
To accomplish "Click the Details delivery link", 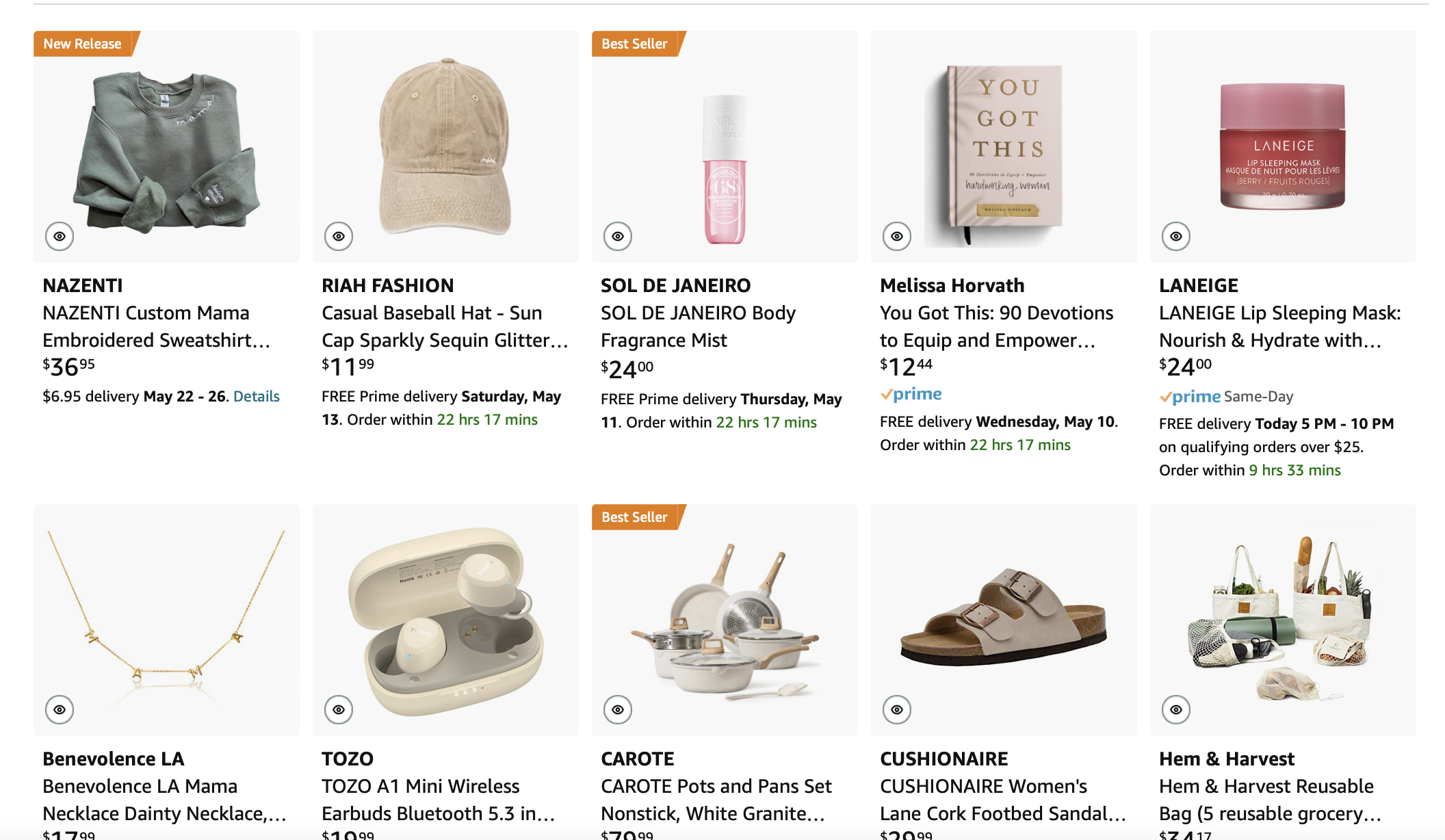I will click(257, 397).
